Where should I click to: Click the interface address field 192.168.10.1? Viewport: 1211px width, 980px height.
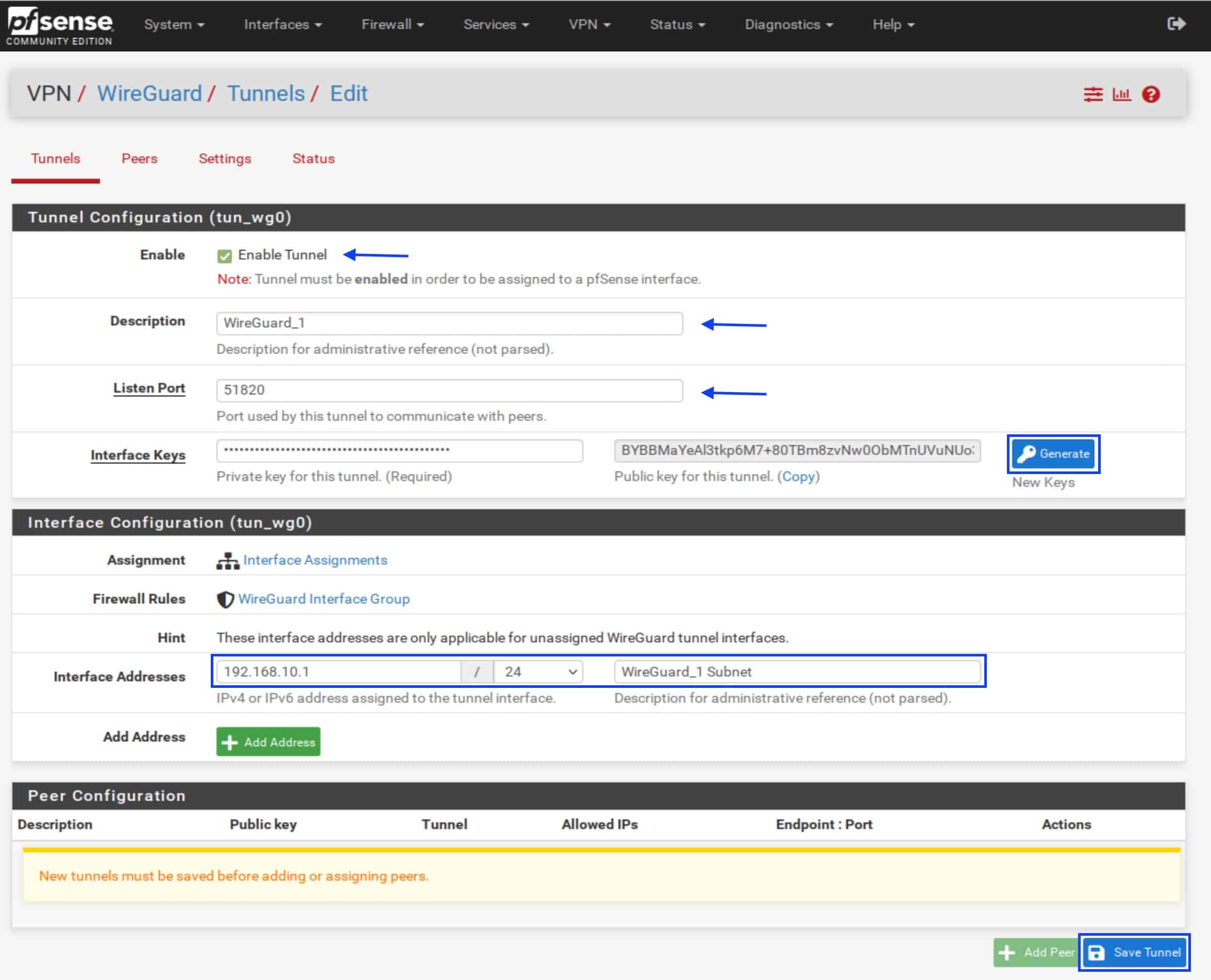pyautogui.click(x=338, y=672)
